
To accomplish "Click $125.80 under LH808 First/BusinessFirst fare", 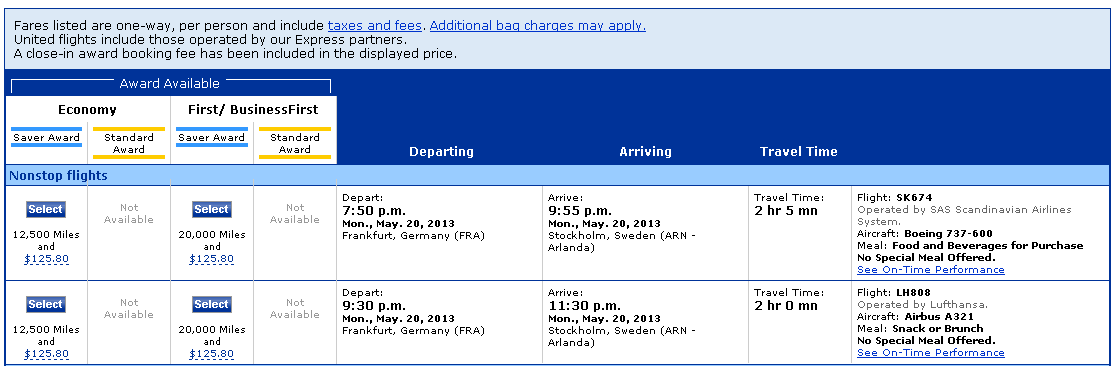I will pos(211,354).
